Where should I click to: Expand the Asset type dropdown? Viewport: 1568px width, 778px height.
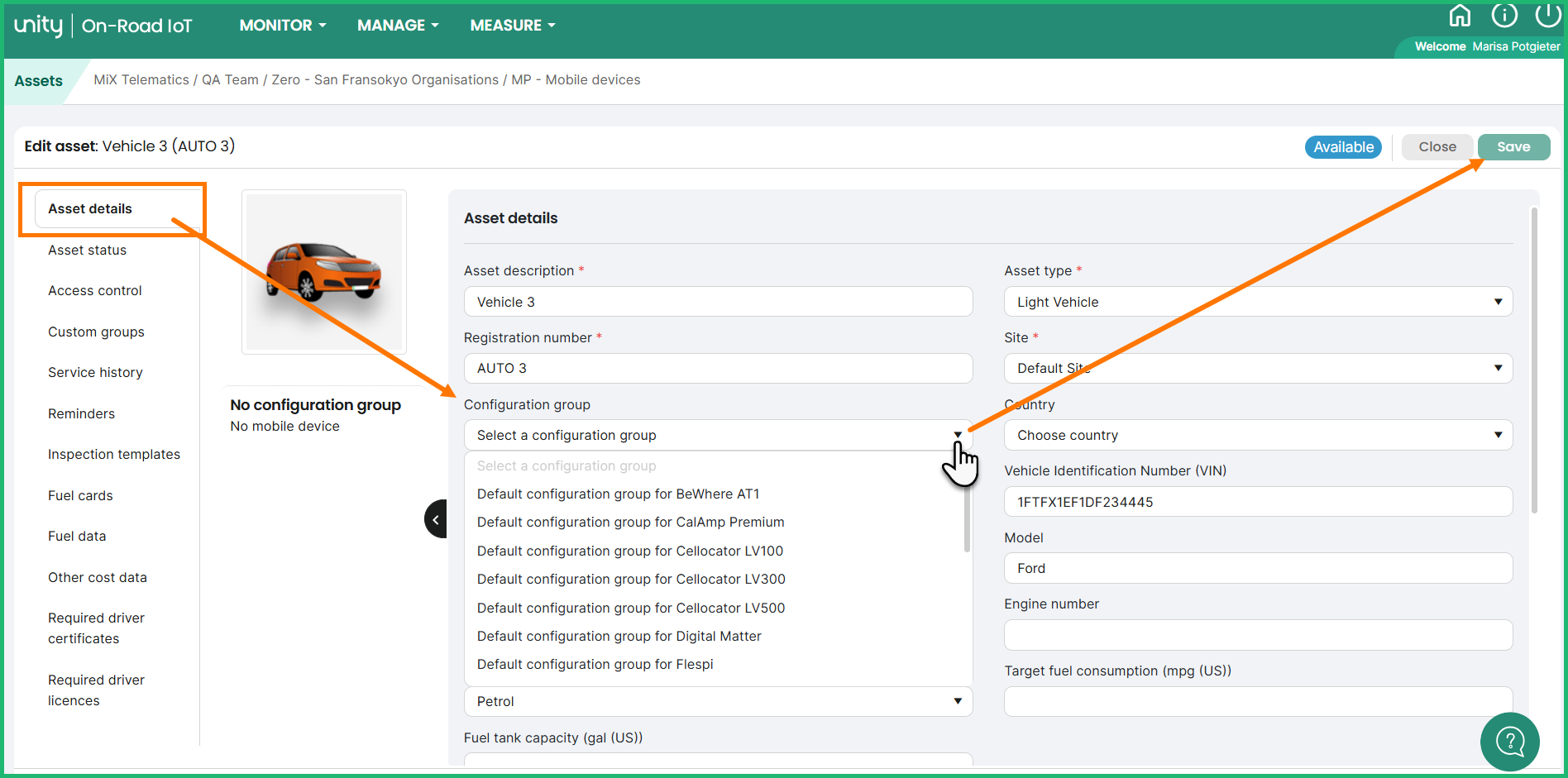point(1258,302)
